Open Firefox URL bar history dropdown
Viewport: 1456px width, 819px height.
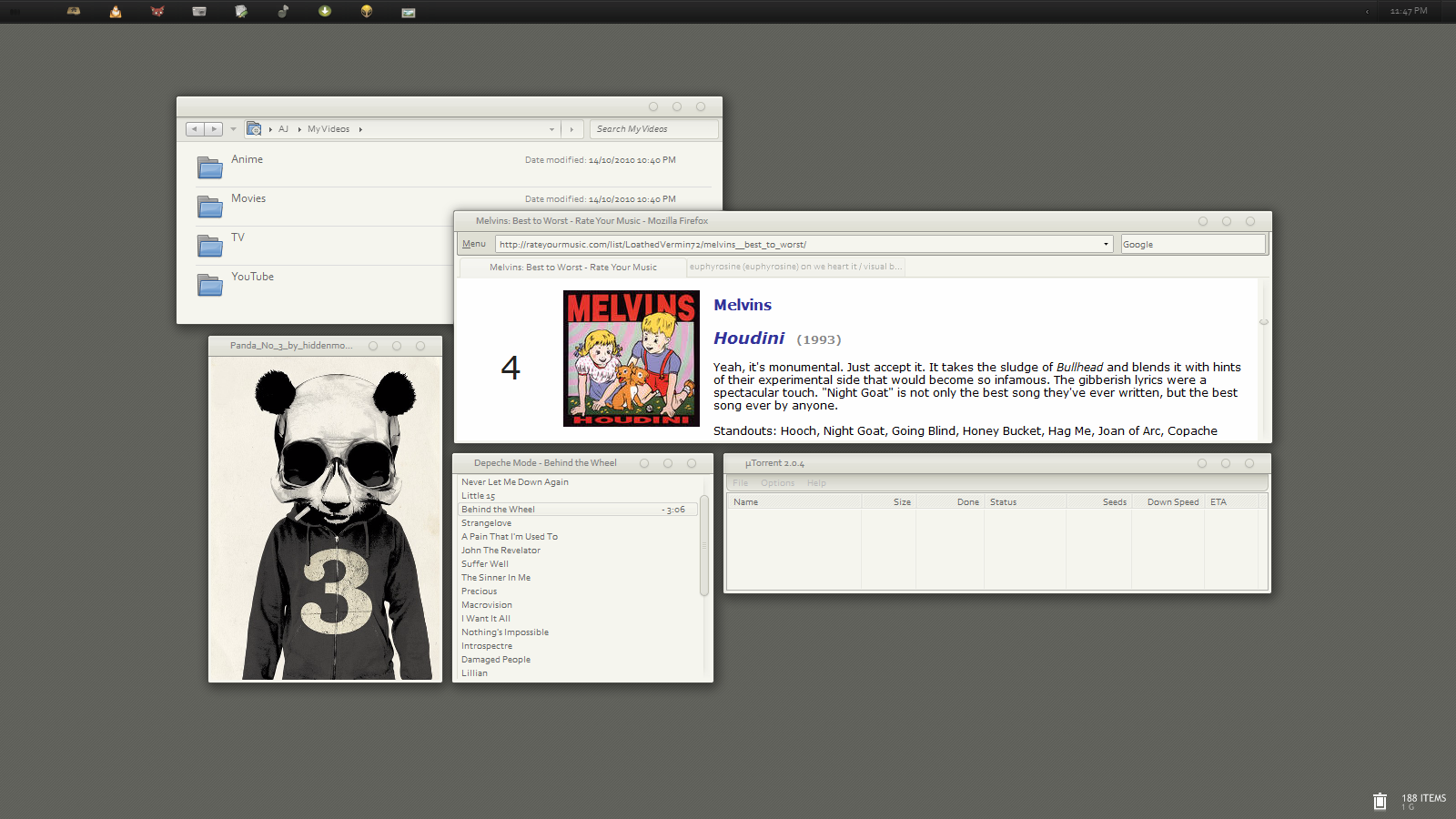(x=1106, y=244)
